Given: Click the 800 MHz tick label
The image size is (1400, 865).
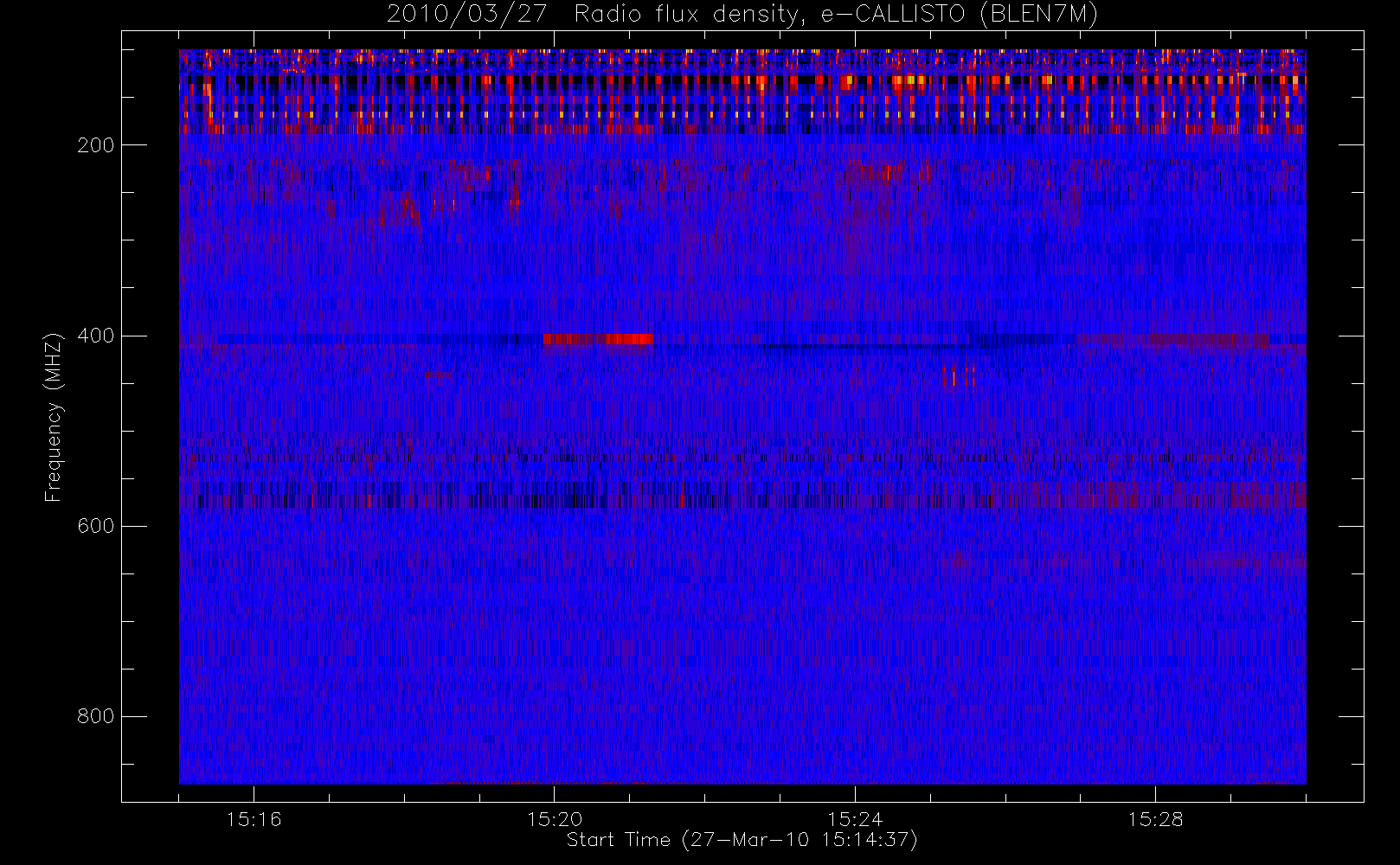Looking at the screenshot, I should [x=95, y=716].
